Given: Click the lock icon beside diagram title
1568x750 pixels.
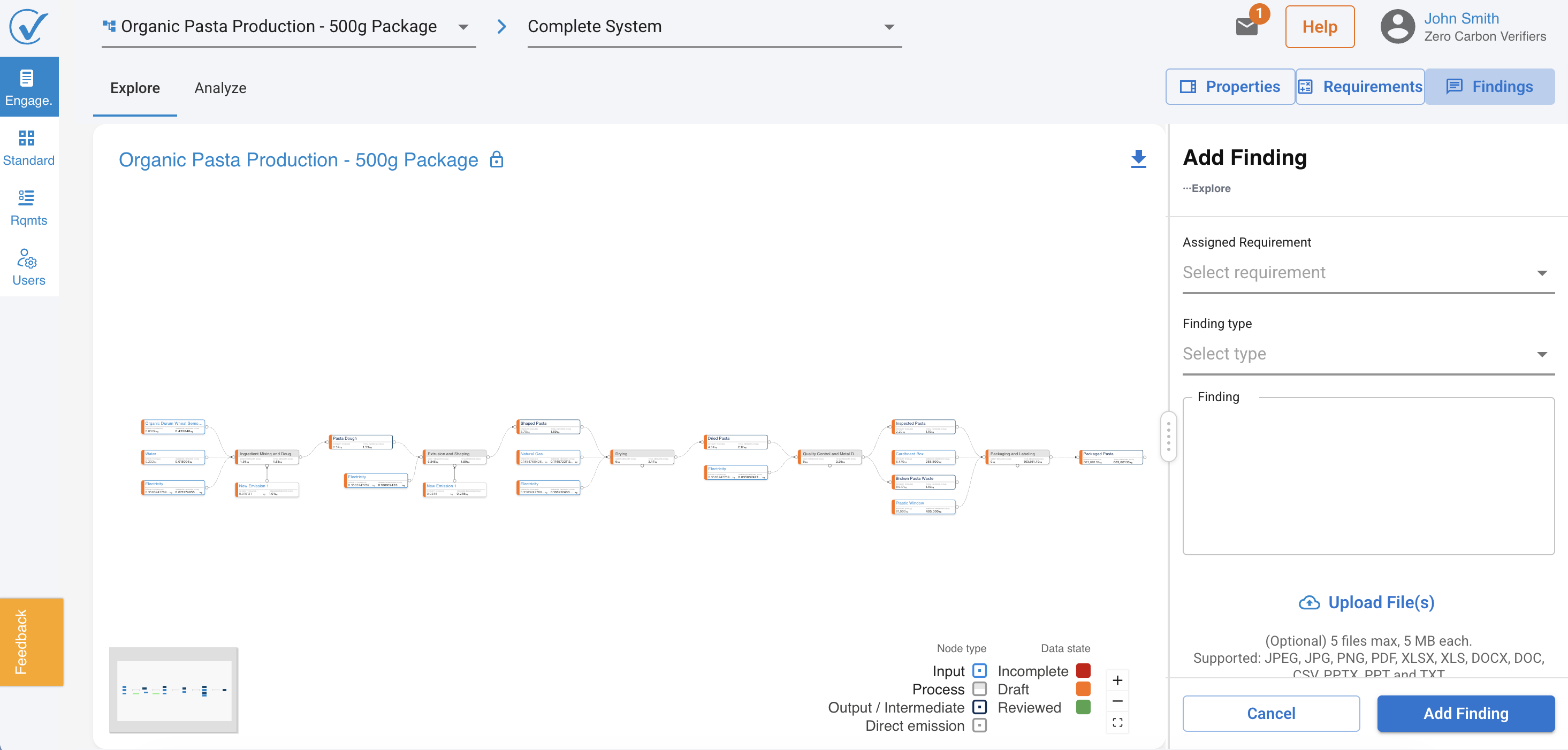Looking at the screenshot, I should [497, 159].
